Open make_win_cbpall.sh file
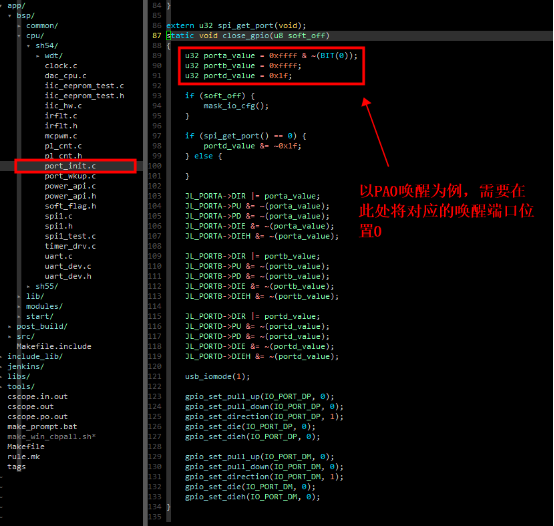The width and height of the screenshot is (554, 526). (52, 437)
